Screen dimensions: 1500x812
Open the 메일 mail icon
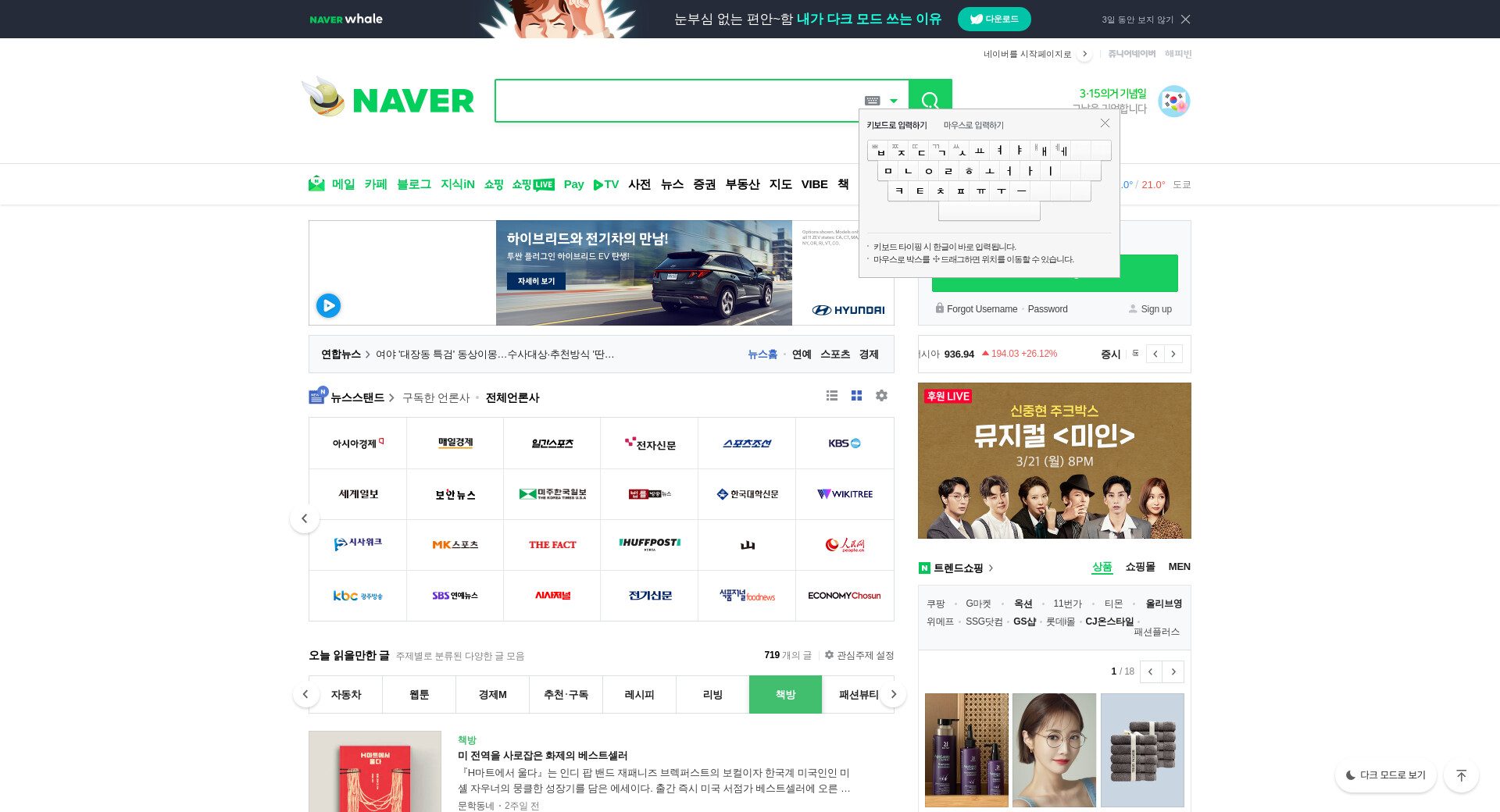316,183
